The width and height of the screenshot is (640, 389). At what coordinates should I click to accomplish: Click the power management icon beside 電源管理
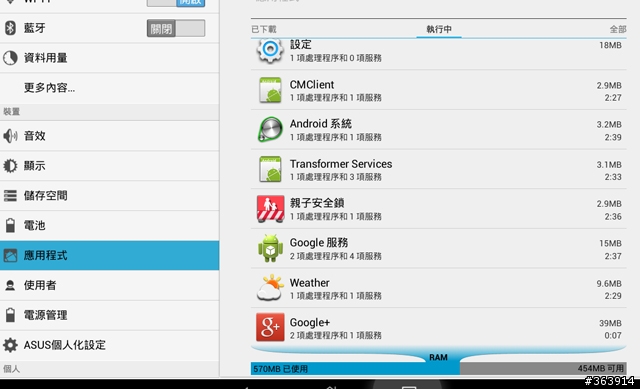click(x=10, y=315)
